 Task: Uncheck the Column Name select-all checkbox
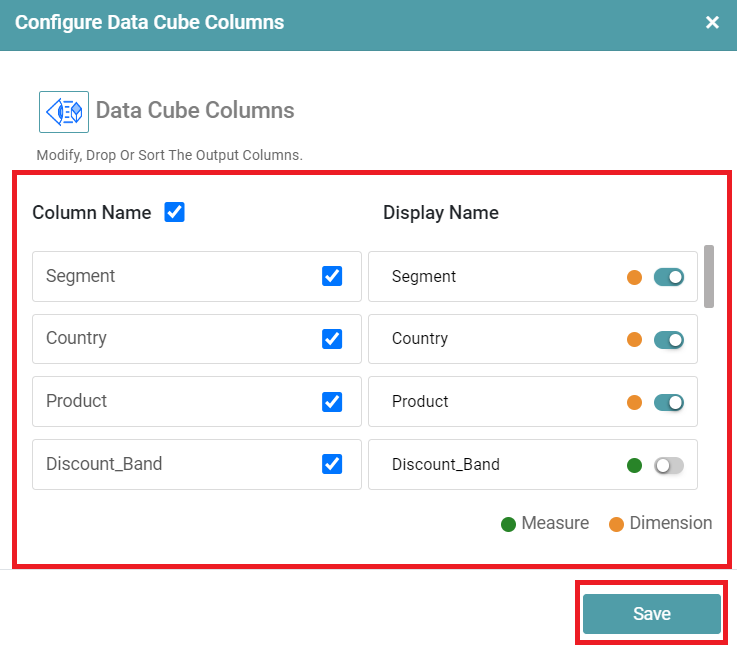(x=175, y=212)
